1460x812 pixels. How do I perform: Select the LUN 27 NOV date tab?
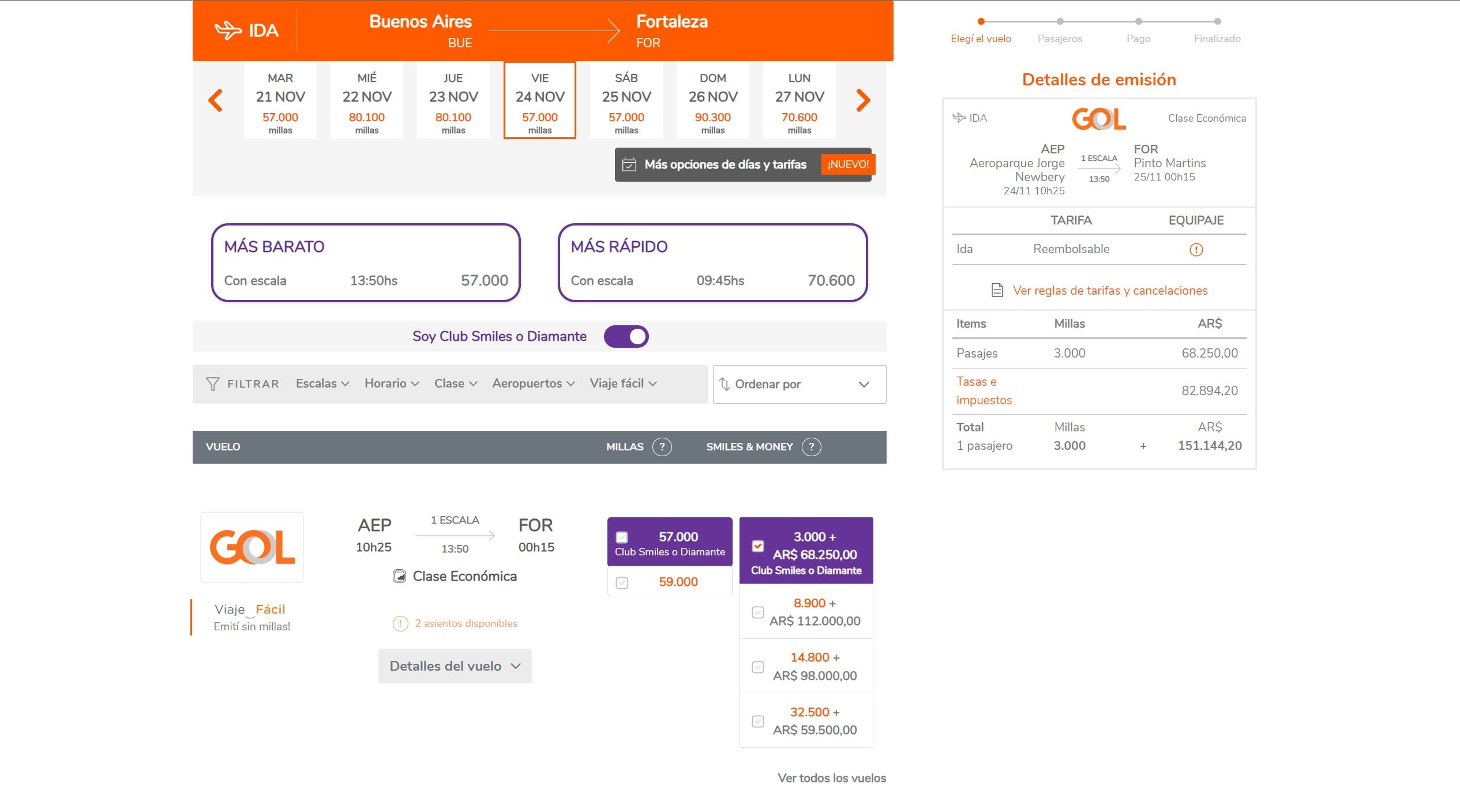(799, 102)
